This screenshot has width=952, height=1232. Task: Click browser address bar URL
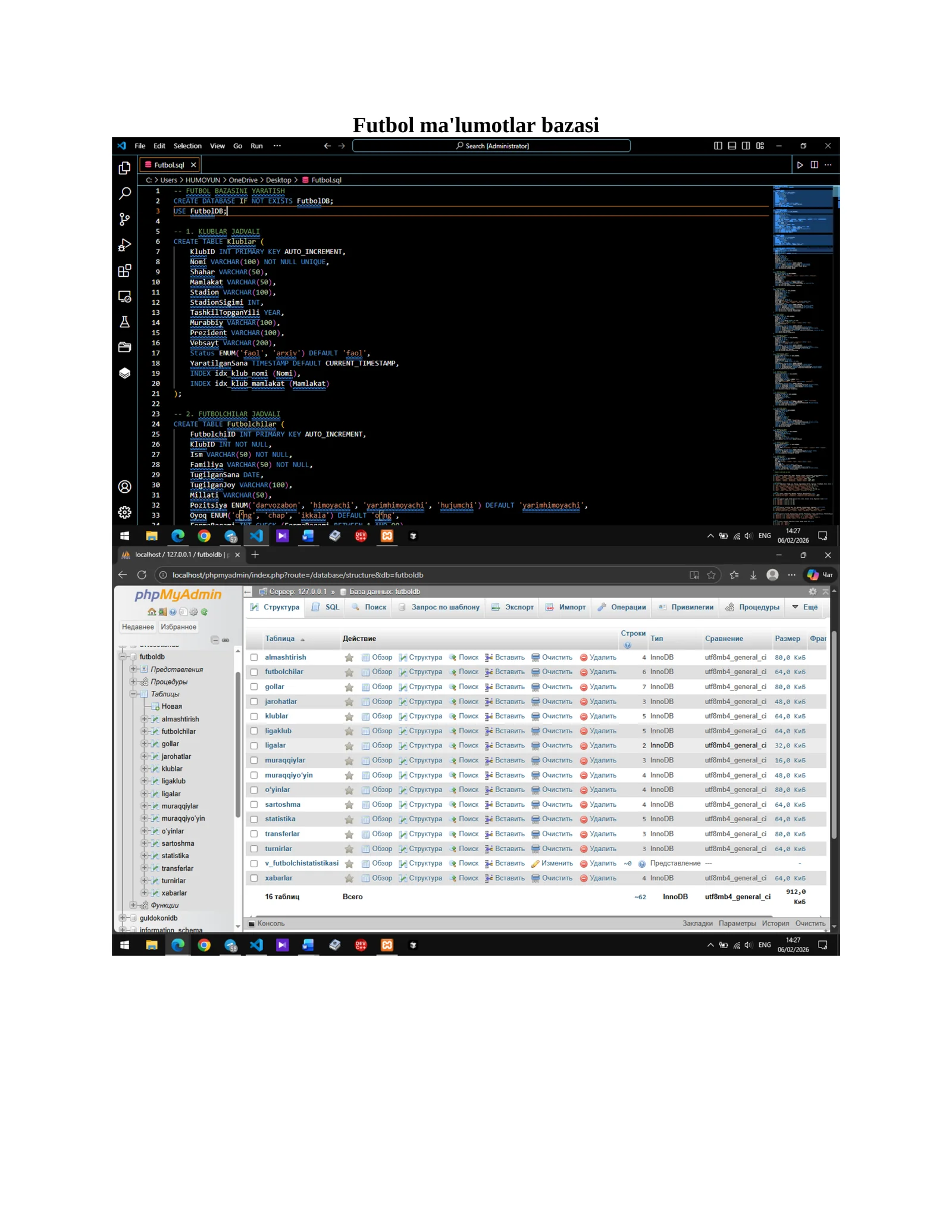[297, 575]
